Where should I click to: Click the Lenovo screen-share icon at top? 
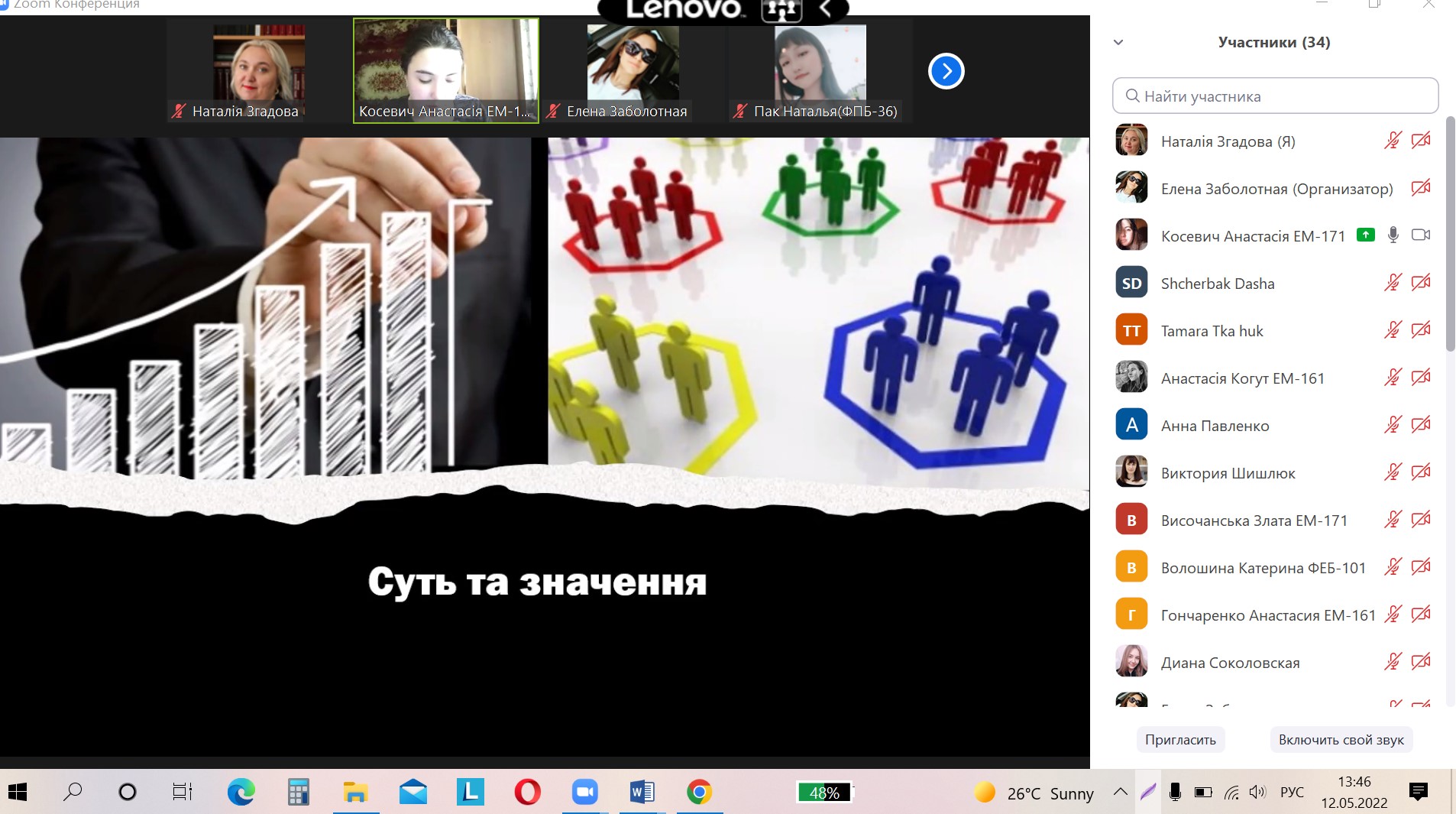[781, 10]
